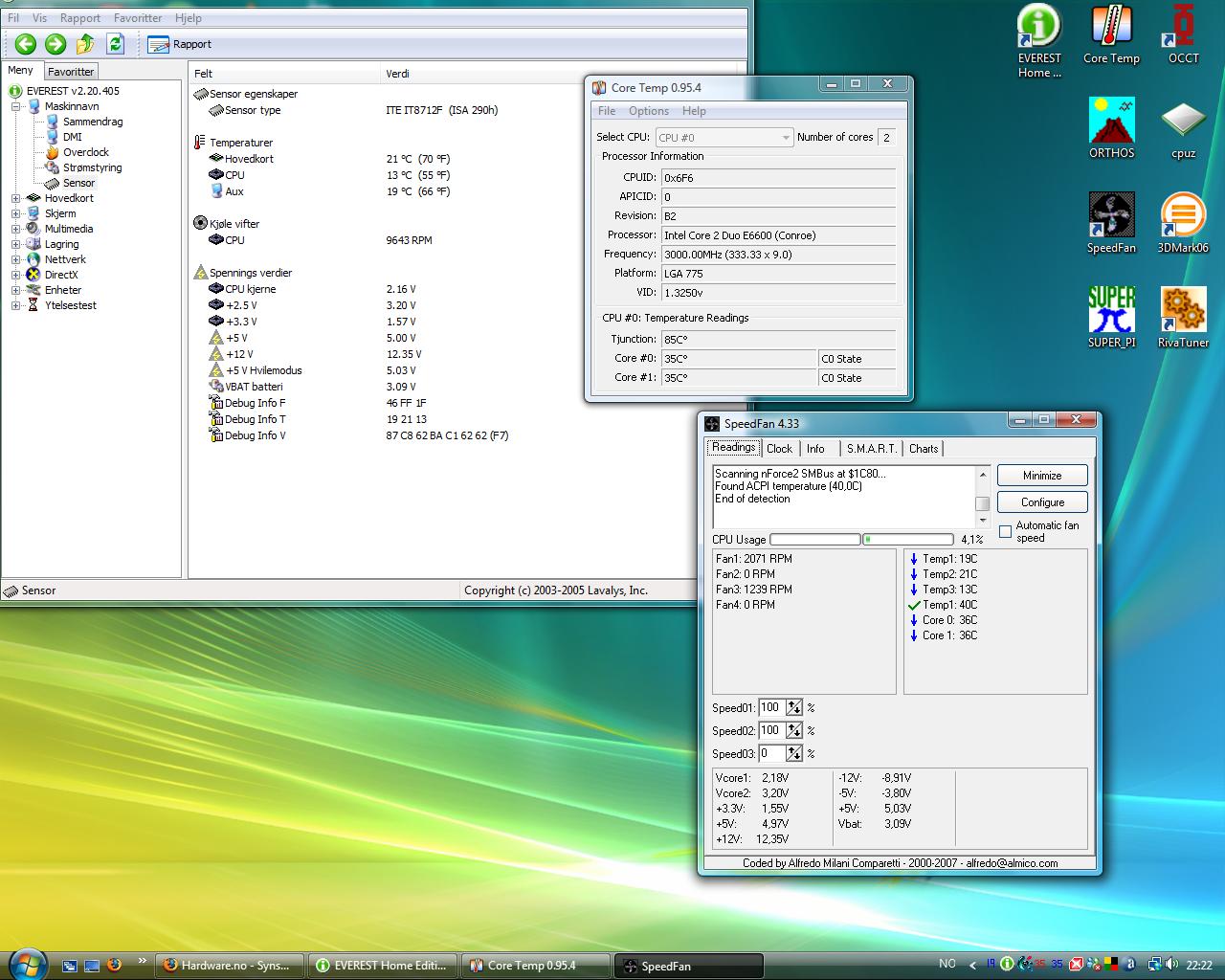Open 3DMark06 desktop shortcut
Viewport: 1225px width, 980px height.
(1183, 223)
